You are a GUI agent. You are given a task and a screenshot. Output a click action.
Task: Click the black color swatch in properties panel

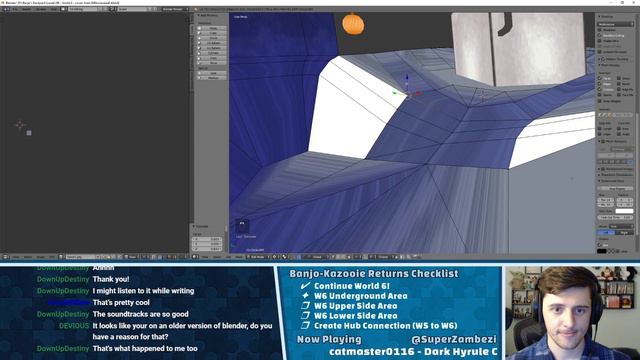pyautogui.click(x=602, y=251)
